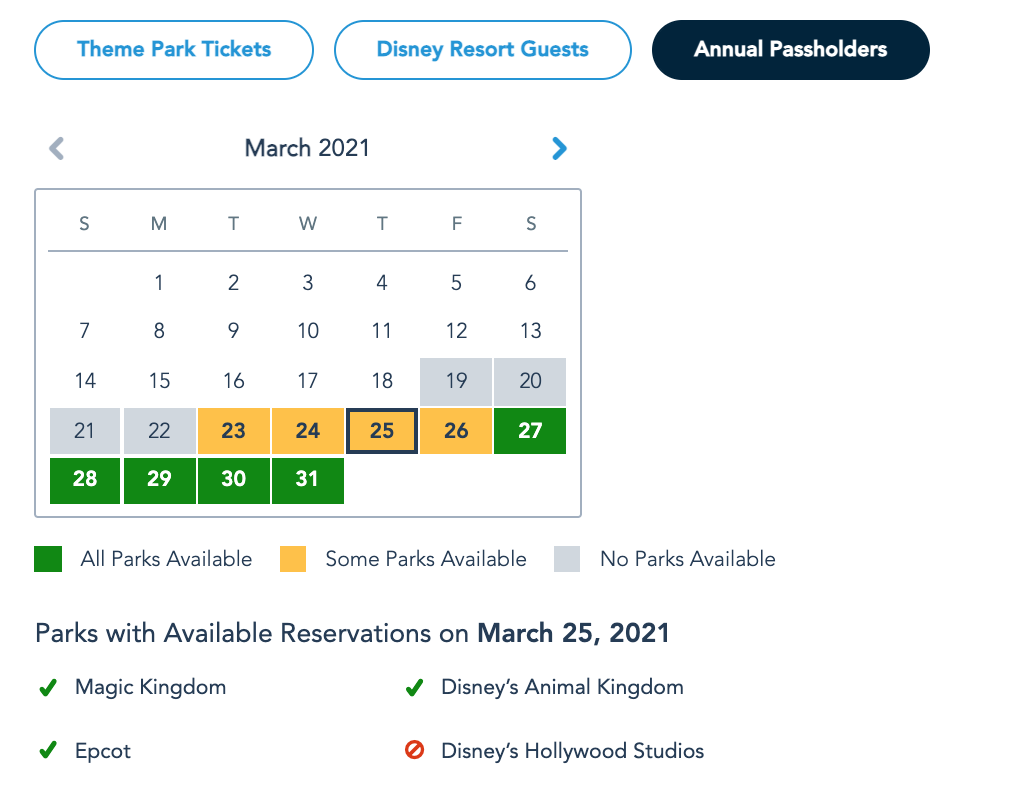
Task: Switch to the Disney Resort Guests tab
Action: click(482, 49)
